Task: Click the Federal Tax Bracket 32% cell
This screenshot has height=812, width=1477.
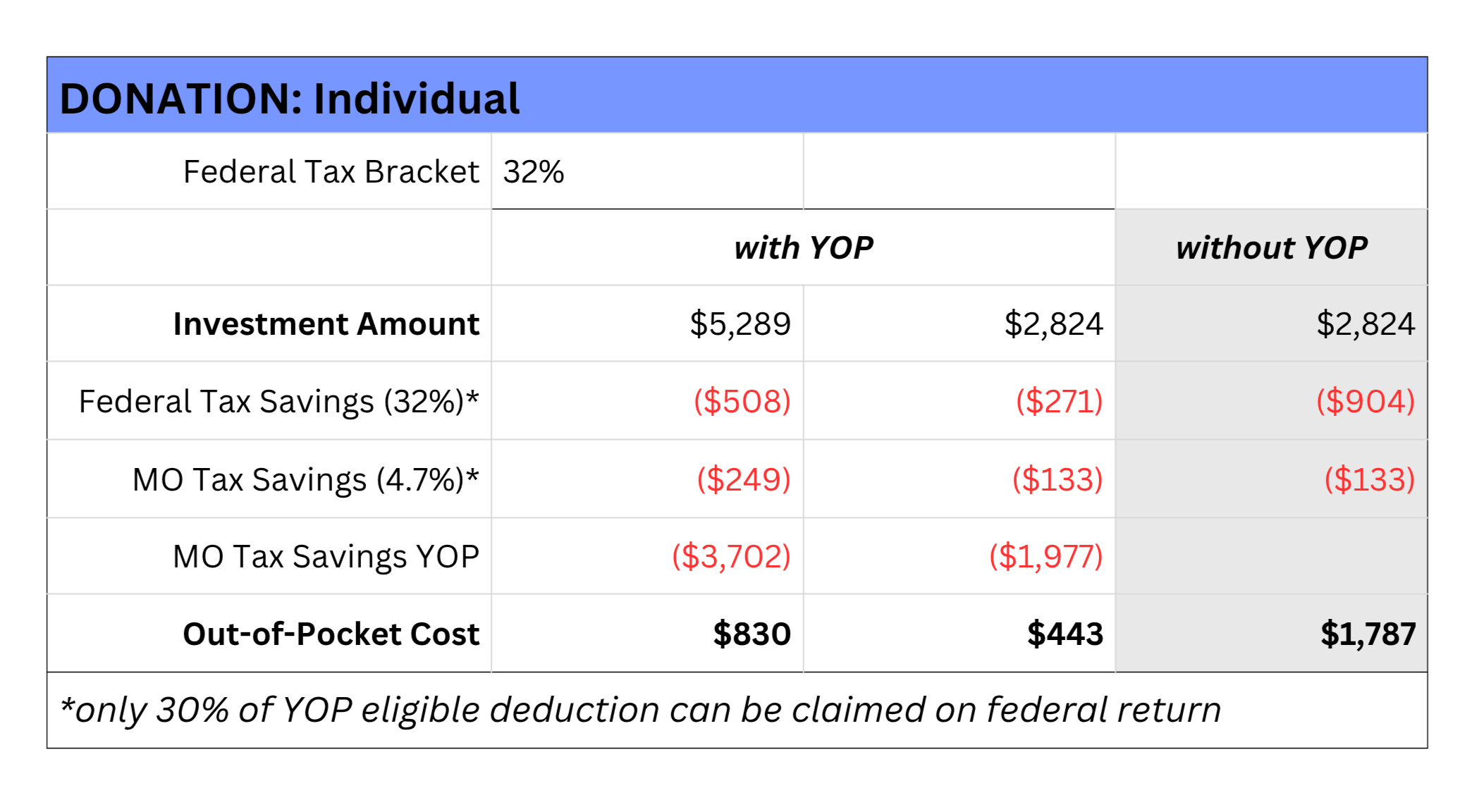Action: coord(647,171)
